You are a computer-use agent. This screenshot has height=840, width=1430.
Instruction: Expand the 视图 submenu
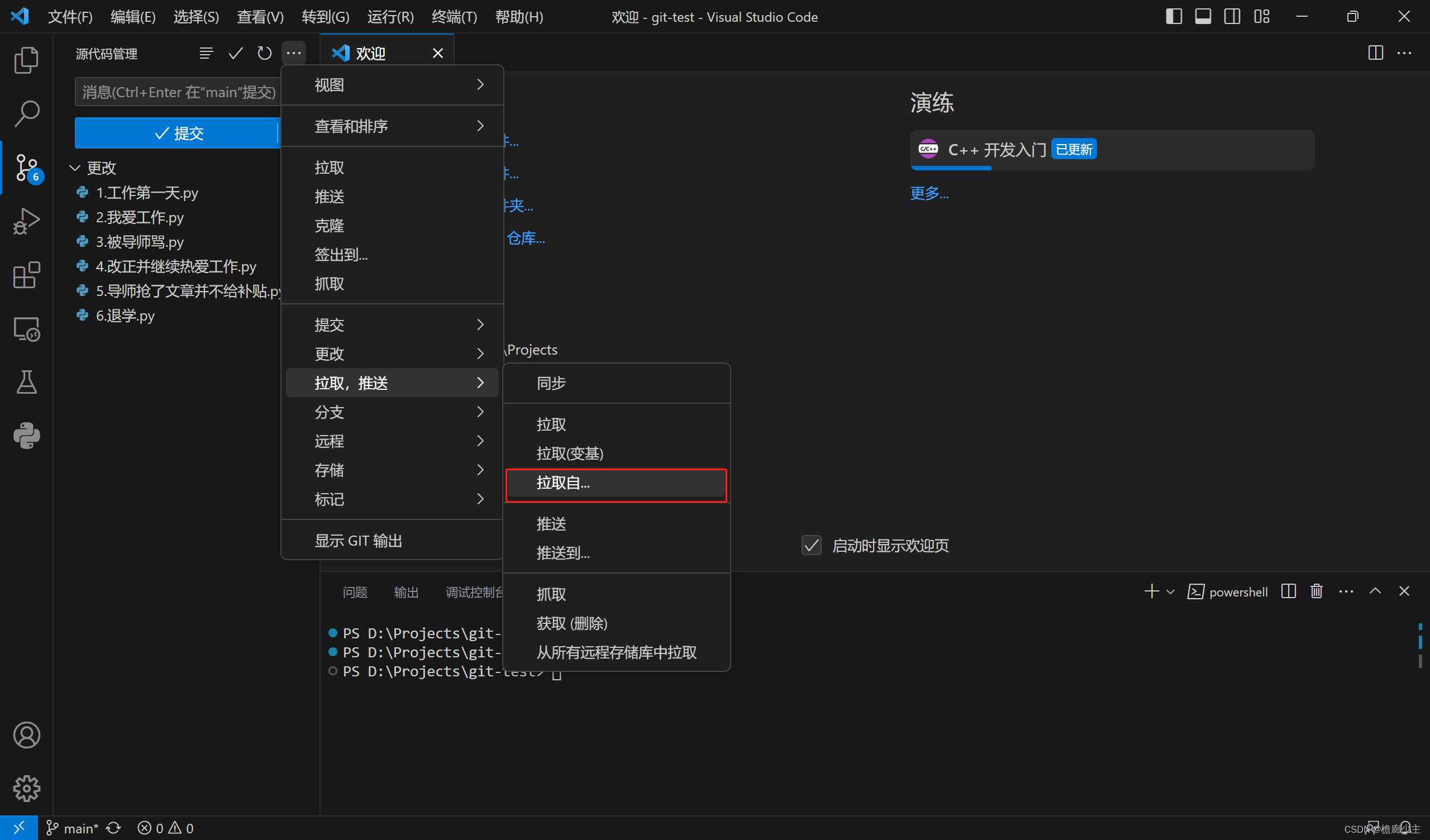coord(392,84)
